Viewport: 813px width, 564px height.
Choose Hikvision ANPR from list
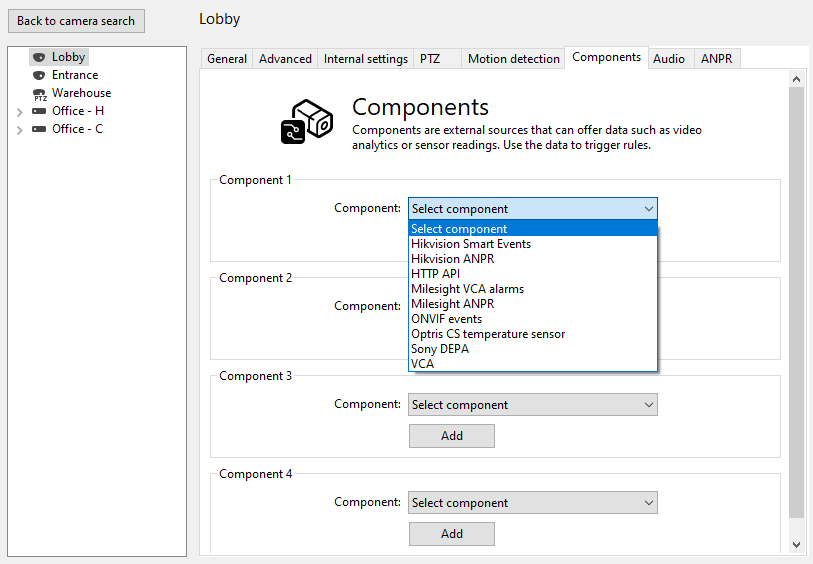click(532, 259)
